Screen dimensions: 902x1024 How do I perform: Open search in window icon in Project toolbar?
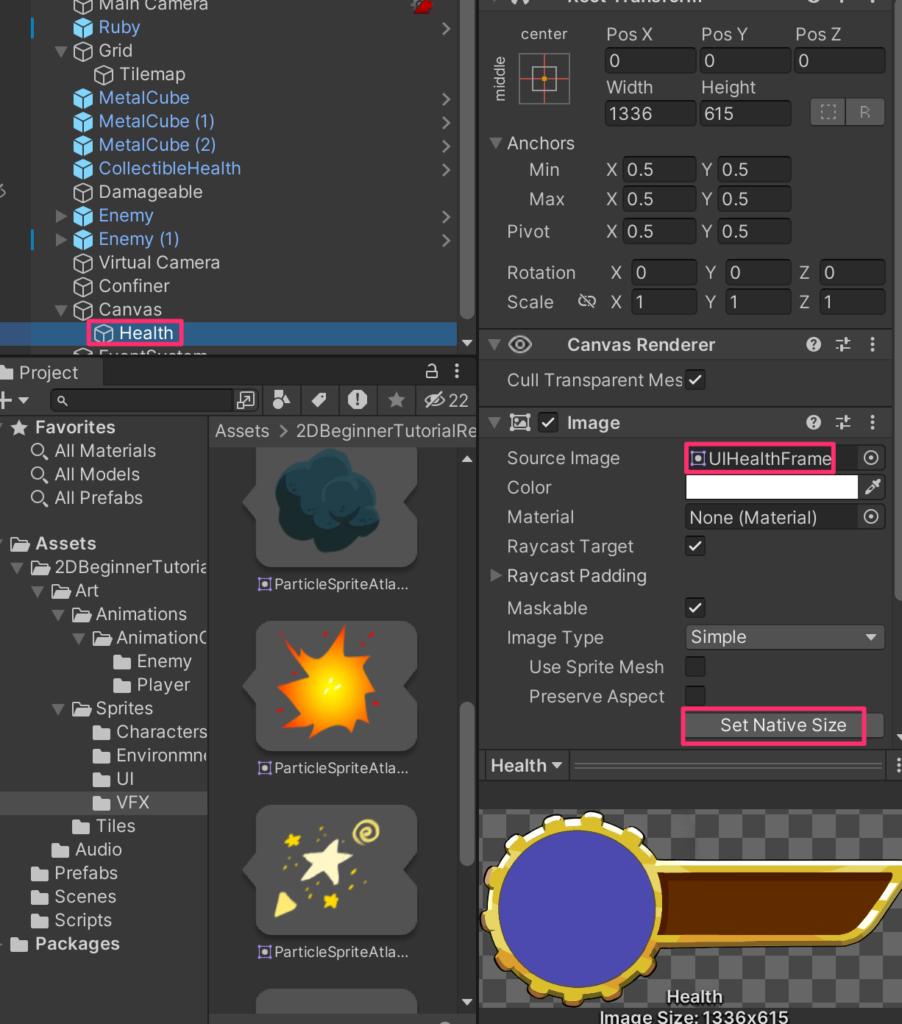click(x=246, y=400)
